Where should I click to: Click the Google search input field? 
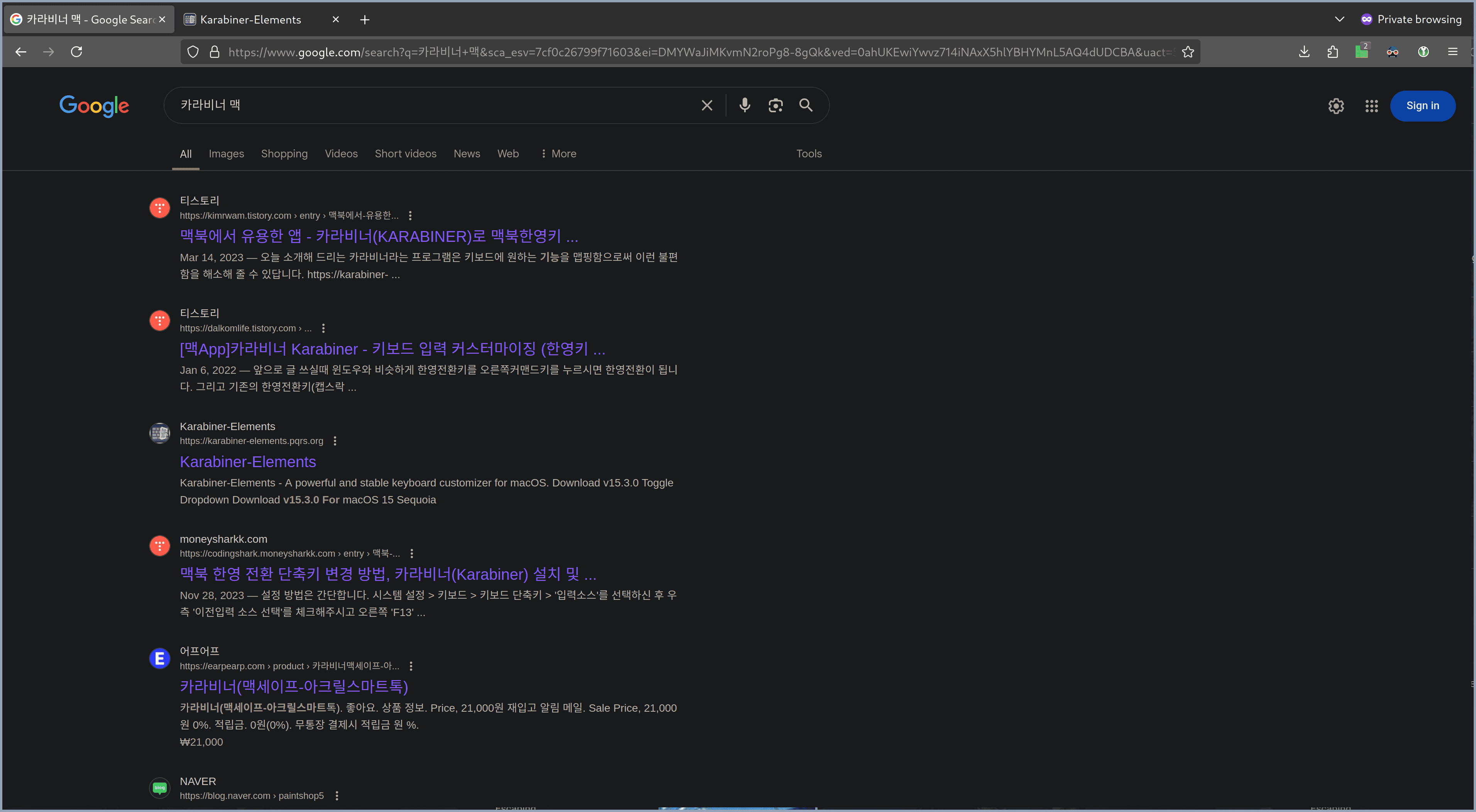click(x=435, y=105)
